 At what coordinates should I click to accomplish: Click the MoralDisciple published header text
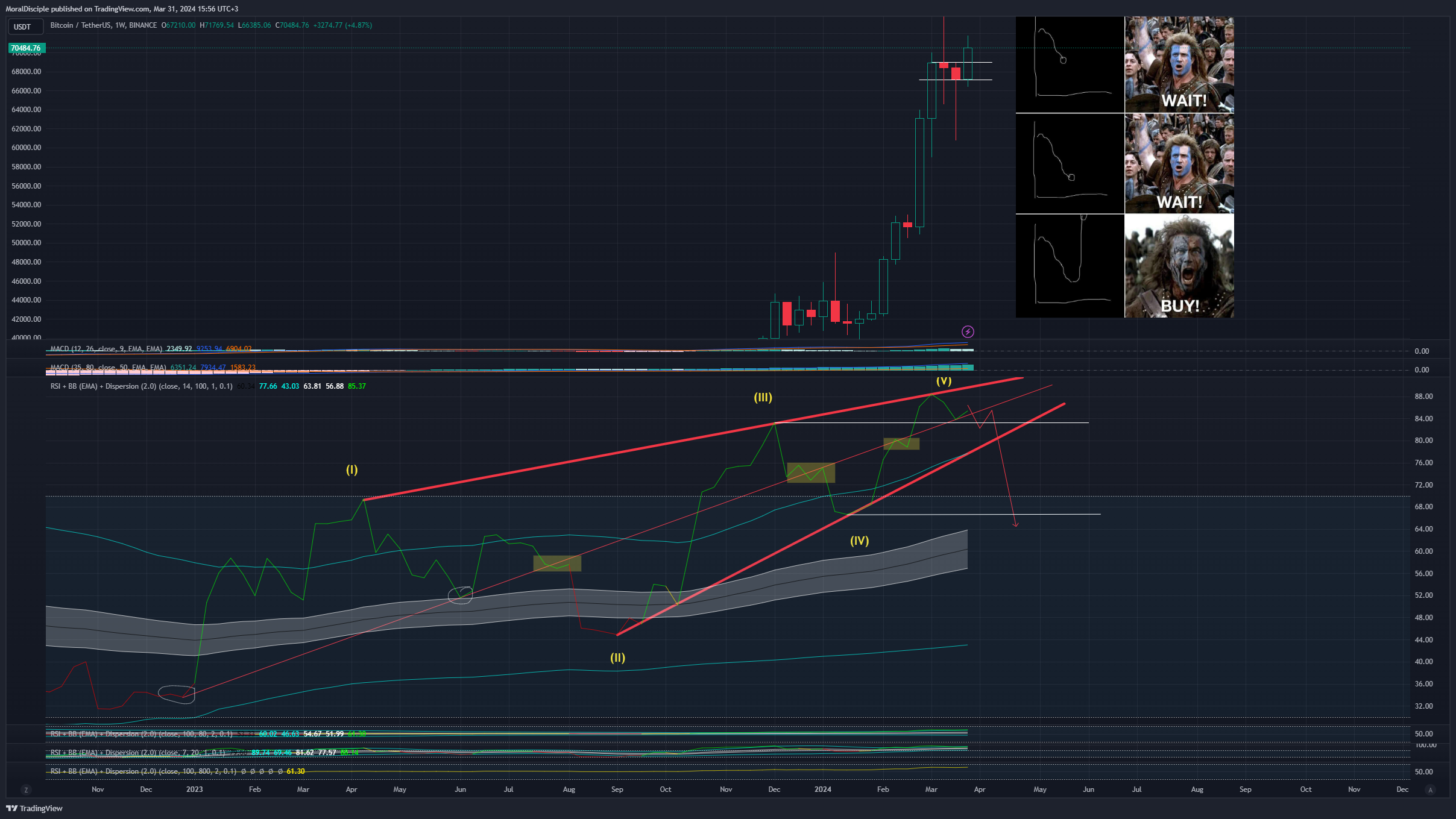pyautogui.click(x=122, y=9)
